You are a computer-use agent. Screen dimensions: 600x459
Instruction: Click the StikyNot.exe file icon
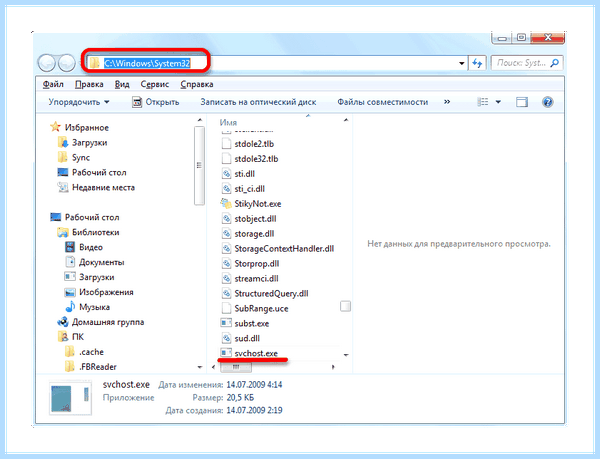226,203
